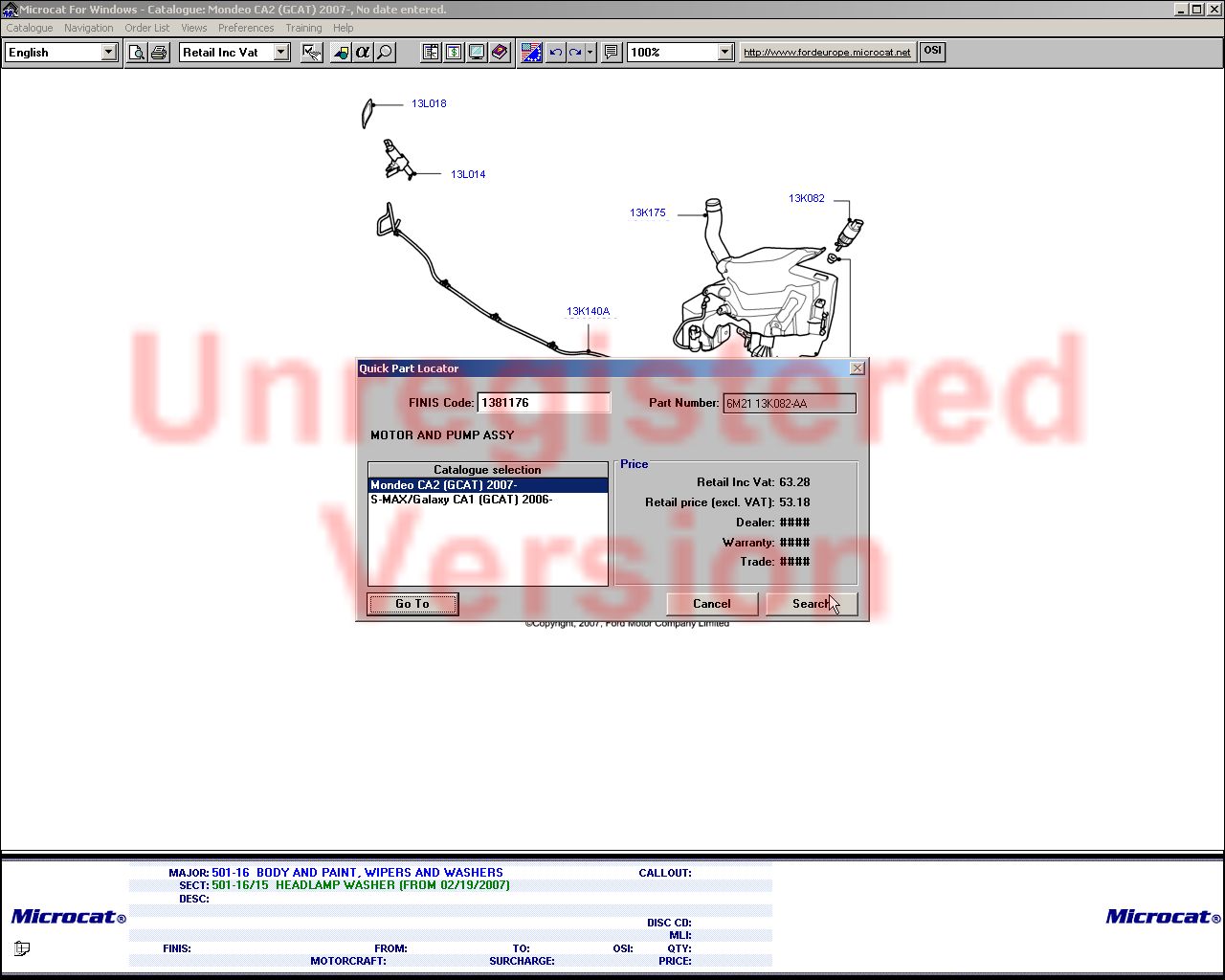Click the alpha symbol toolbar icon
Screen dimensions: 1225x980
pyautogui.click(x=362, y=53)
